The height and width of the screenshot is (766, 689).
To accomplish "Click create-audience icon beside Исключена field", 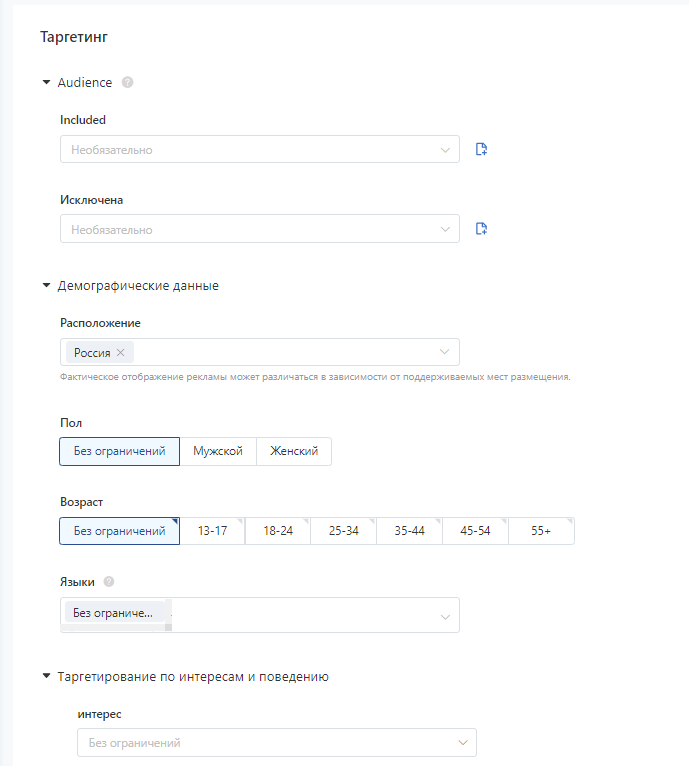I will (481, 229).
